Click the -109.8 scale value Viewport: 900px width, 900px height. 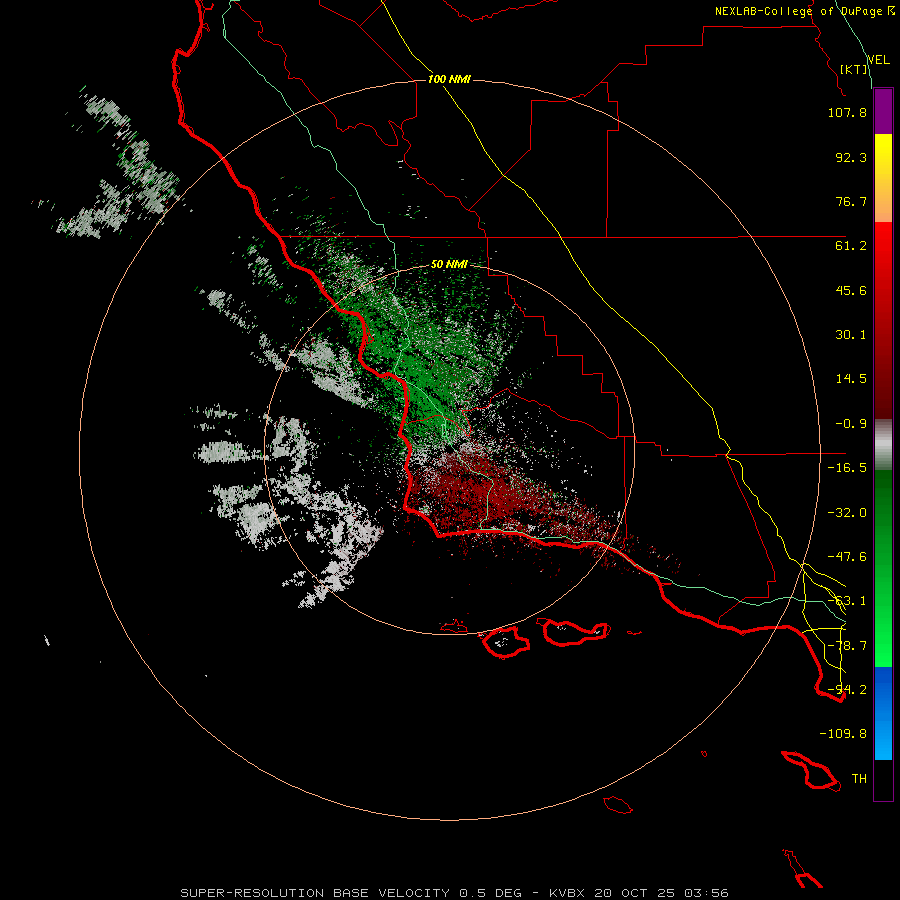pyautogui.click(x=843, y=734)
